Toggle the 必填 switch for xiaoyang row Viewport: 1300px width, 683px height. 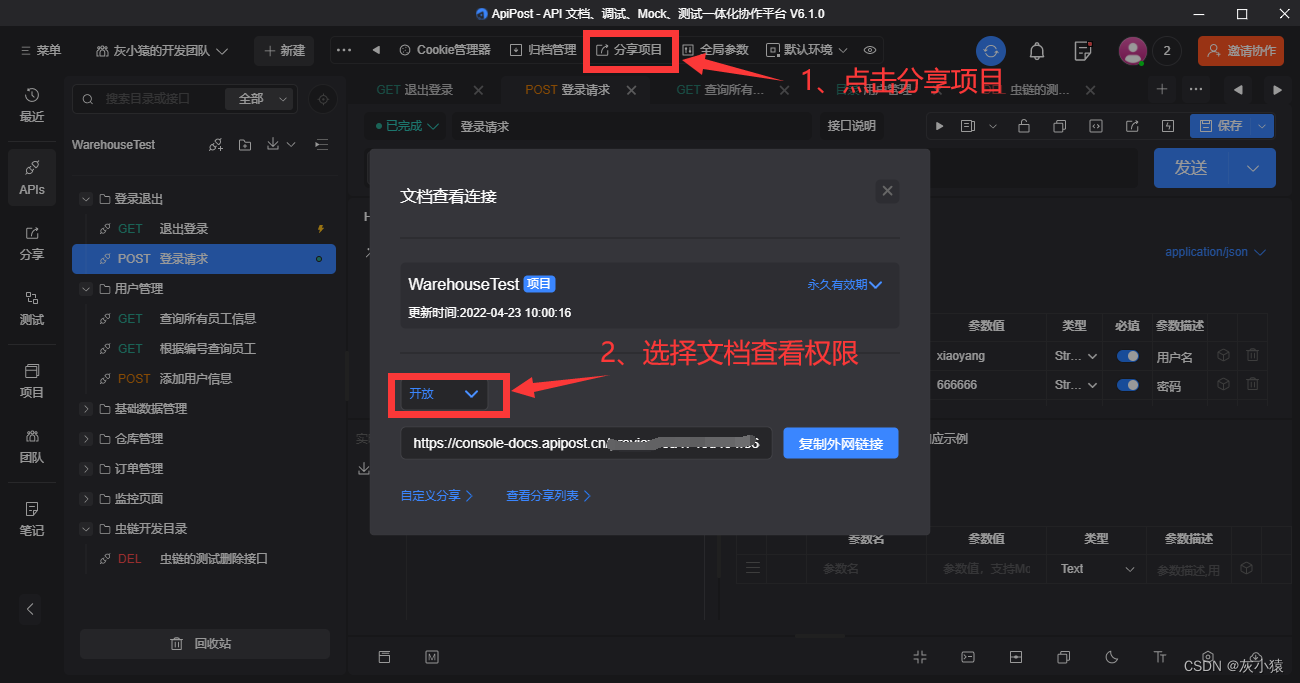tap(1128, 356)
